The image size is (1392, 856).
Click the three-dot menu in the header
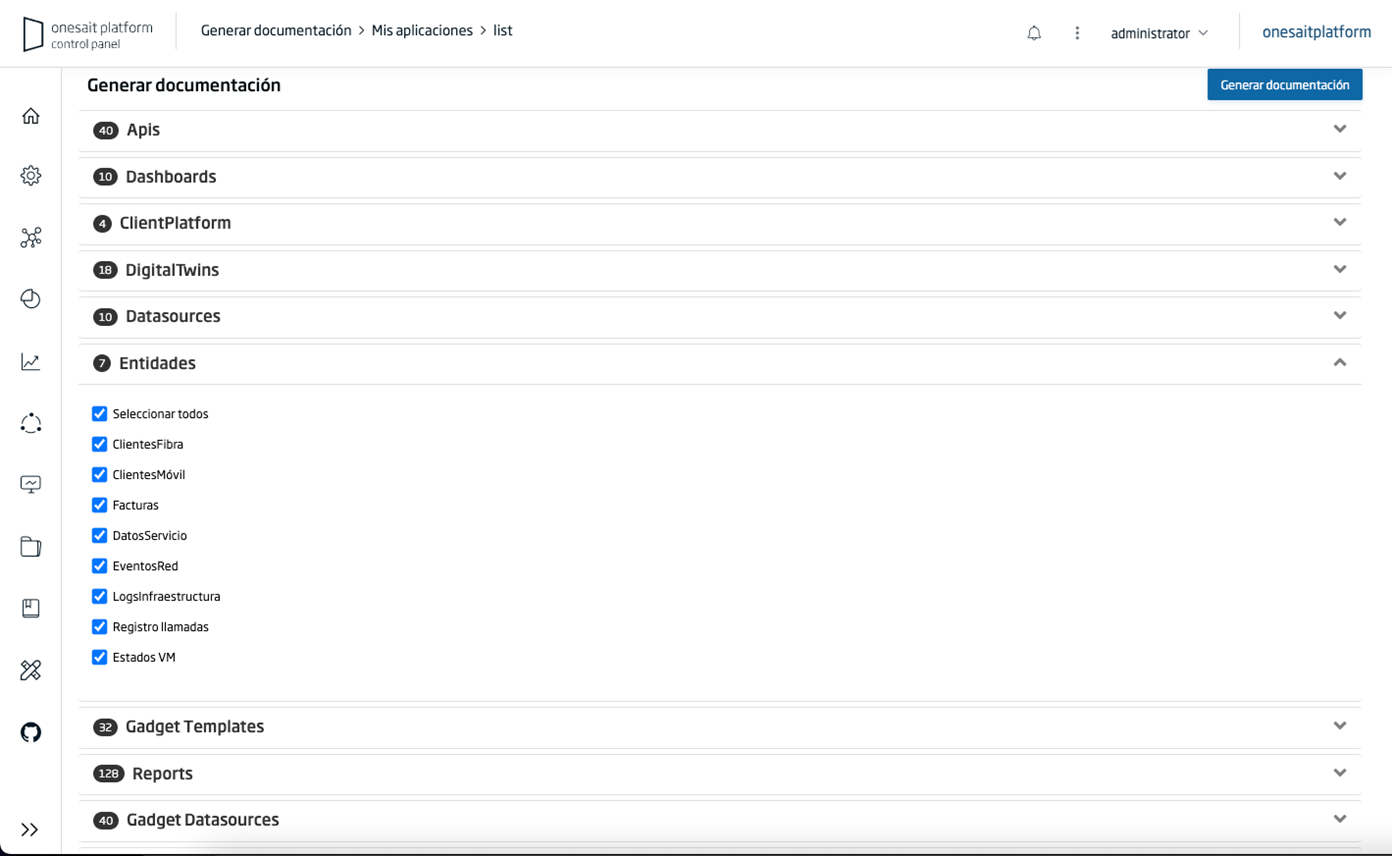(1077, 32)
